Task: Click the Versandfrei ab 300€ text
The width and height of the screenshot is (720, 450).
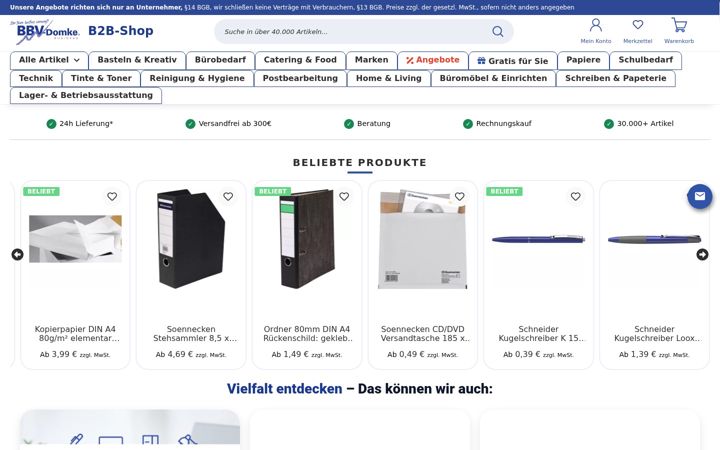Action: click(235, 124)
